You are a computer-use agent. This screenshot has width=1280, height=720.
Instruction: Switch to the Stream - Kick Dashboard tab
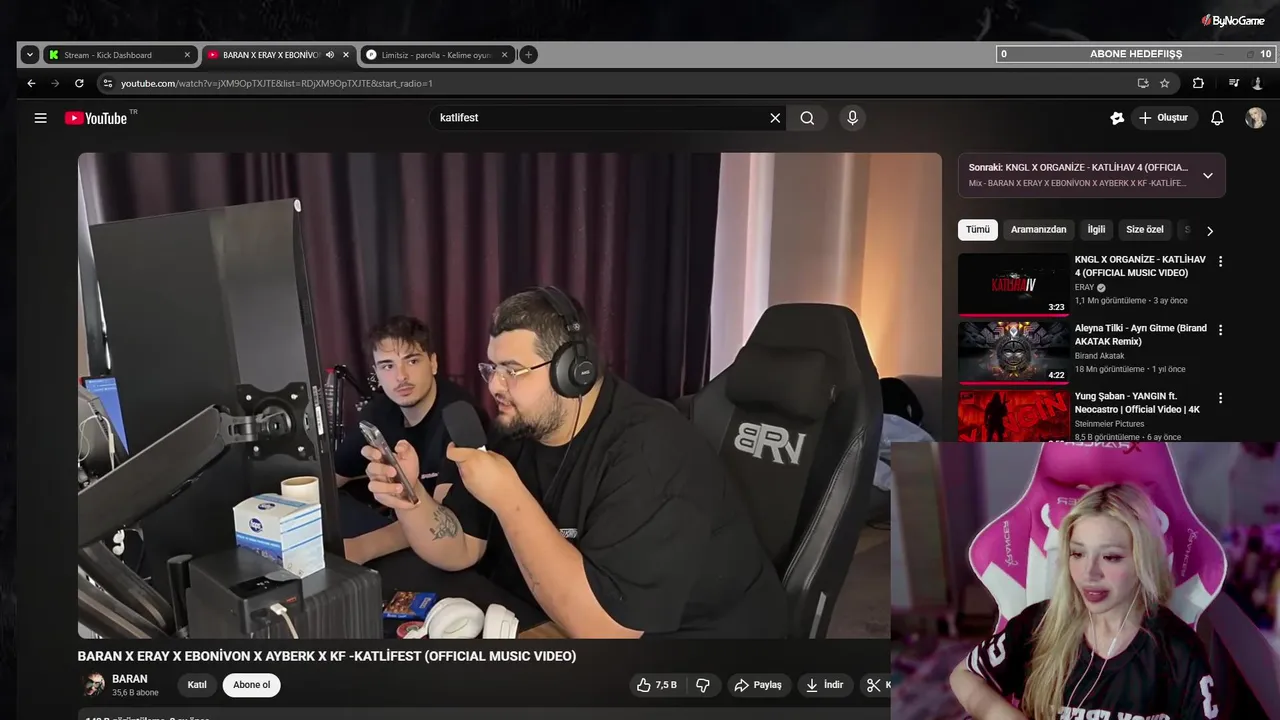(x=119, y=55)
